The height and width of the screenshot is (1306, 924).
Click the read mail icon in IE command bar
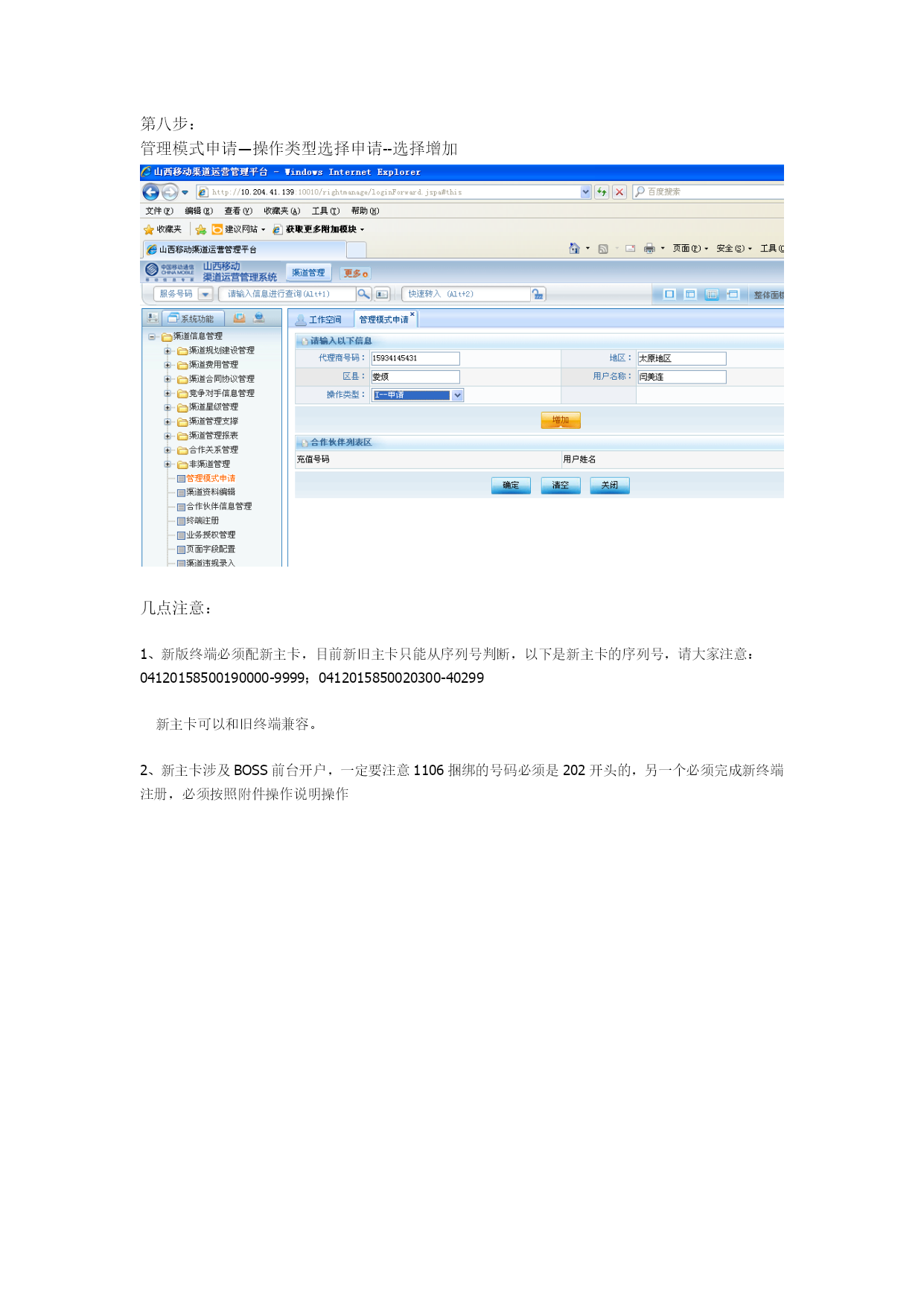coord(631,249)
